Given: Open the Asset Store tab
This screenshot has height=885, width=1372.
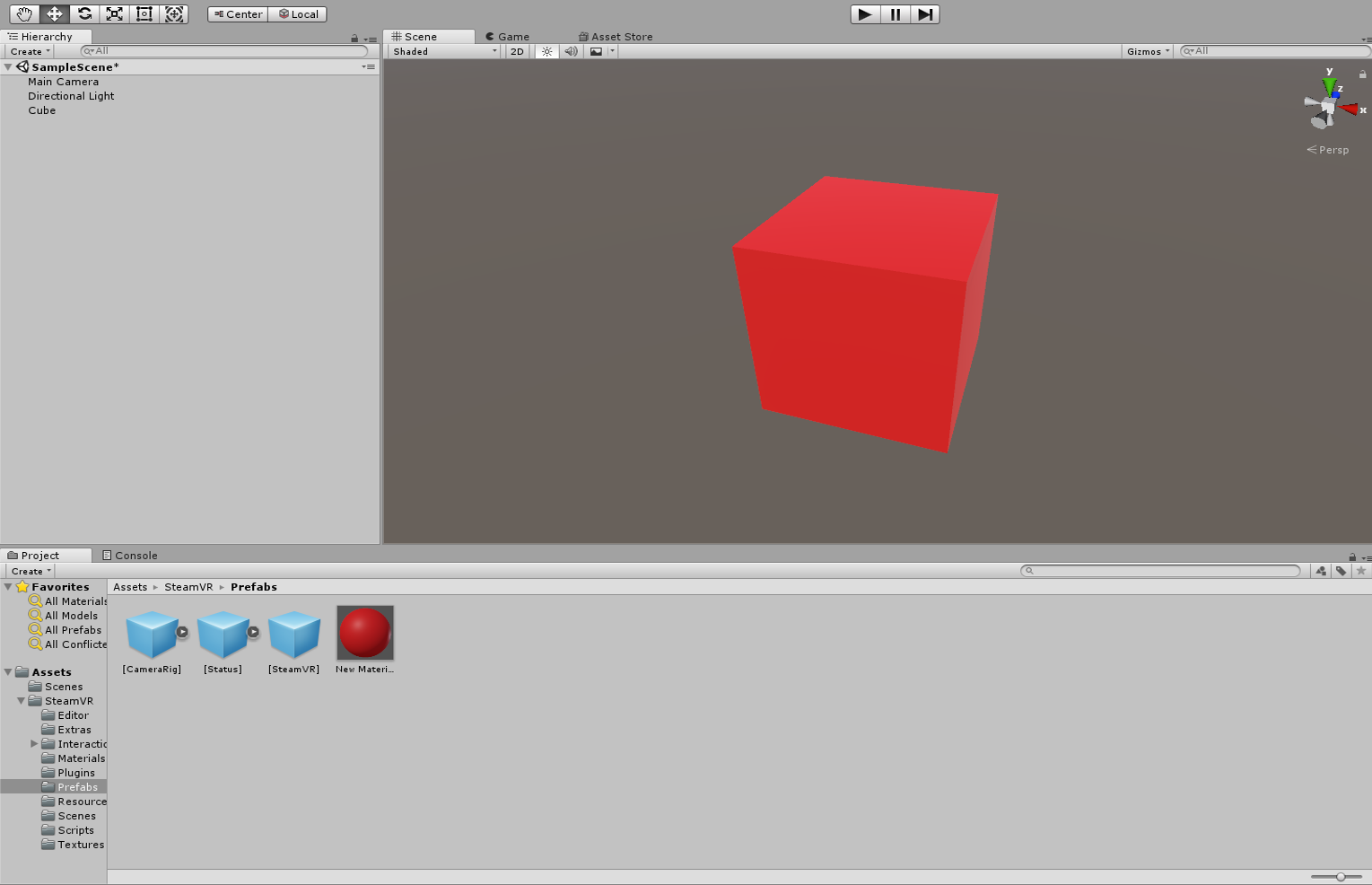Looking at the screenshot, I should click(x=616, y=37).
